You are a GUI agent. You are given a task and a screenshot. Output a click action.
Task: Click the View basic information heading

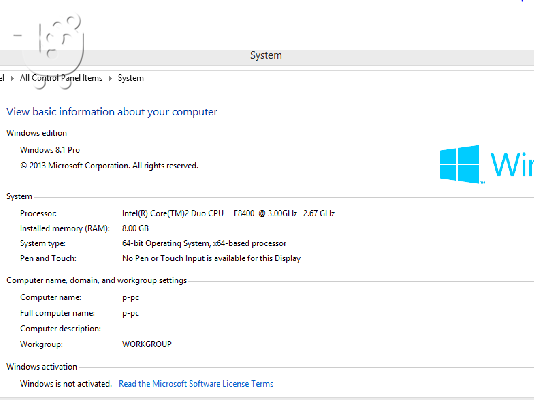click(x=112, y=112)
